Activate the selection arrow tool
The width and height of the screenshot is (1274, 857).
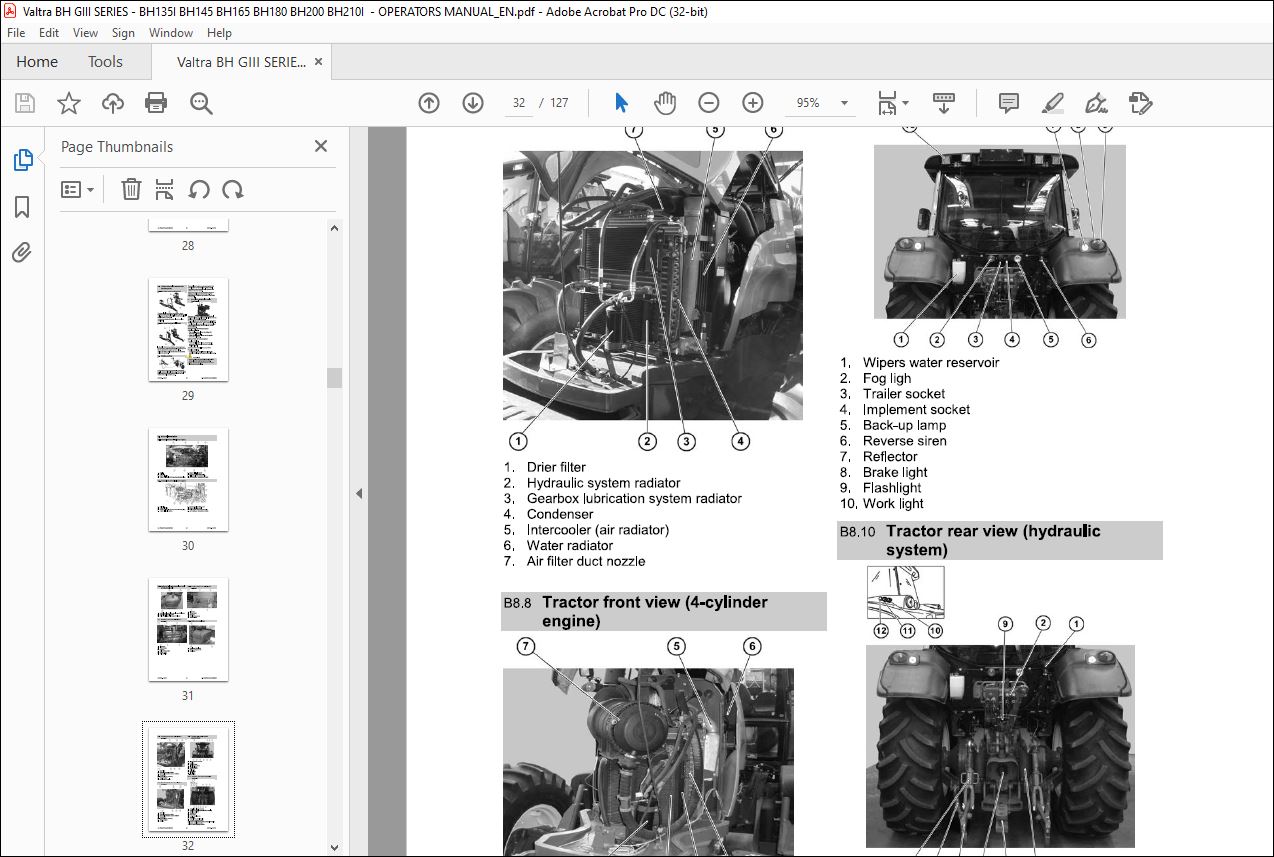coord(621,103)
